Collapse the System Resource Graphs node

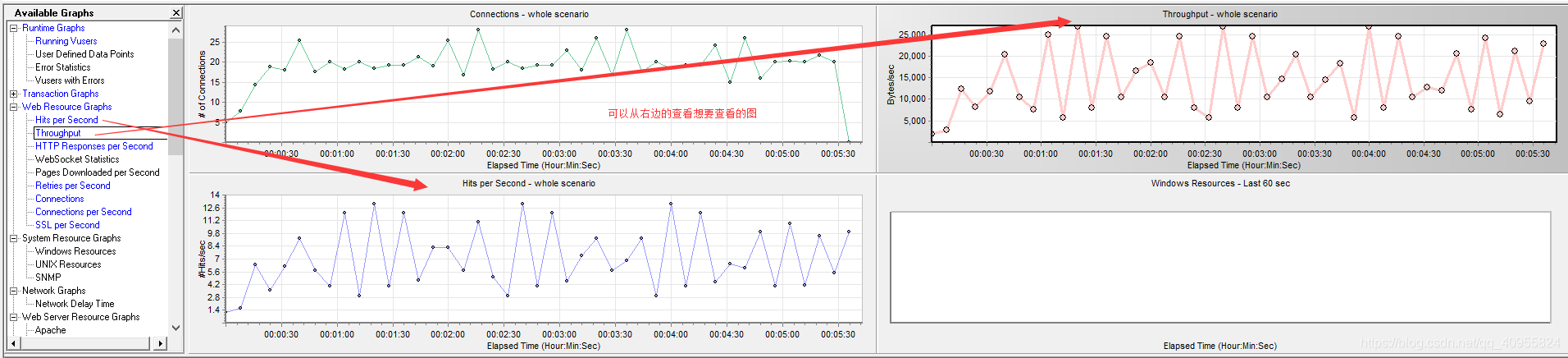[13, 238]
